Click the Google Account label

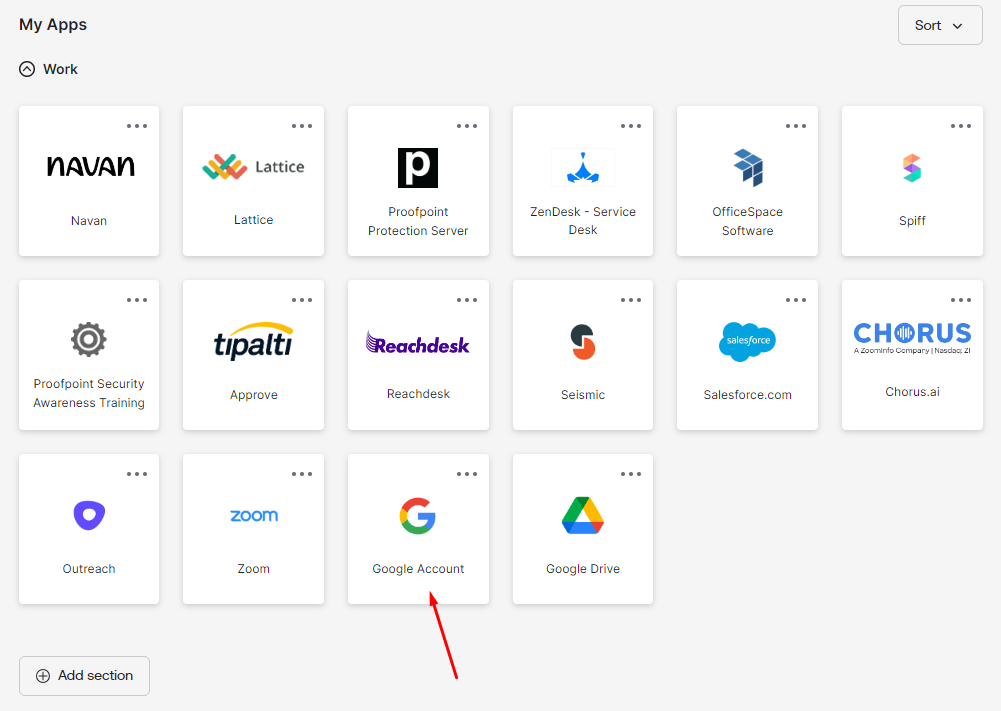pyautogui.click(x=418, y=569)
